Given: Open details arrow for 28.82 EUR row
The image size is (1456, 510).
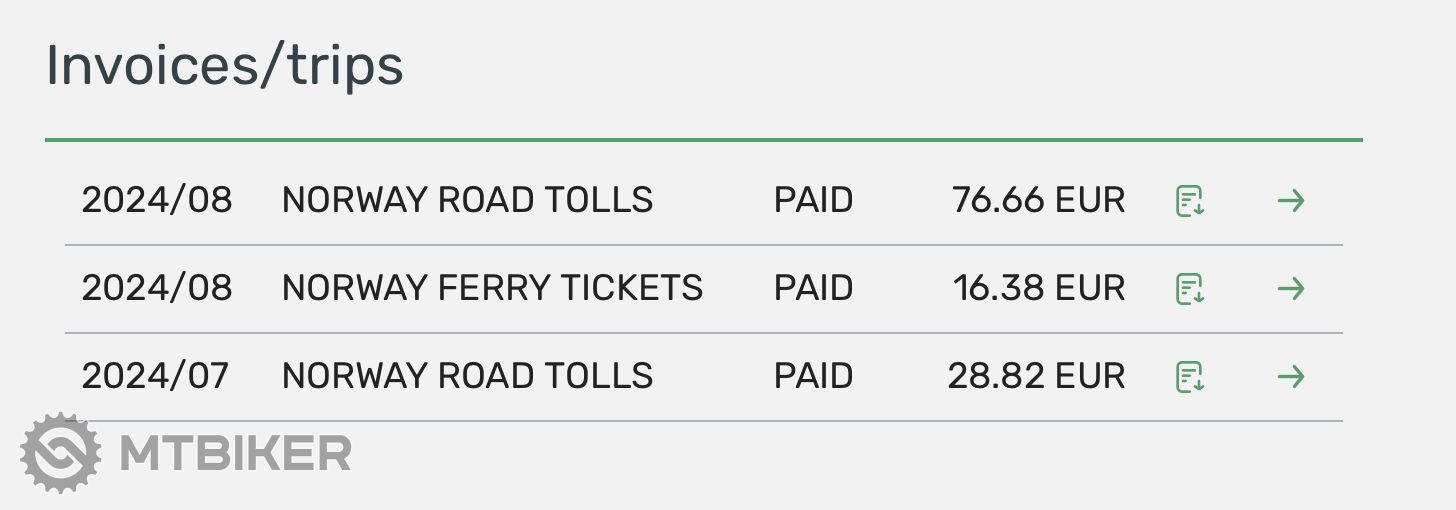Looking at the screenshot, I should (x=1291, y=377).
